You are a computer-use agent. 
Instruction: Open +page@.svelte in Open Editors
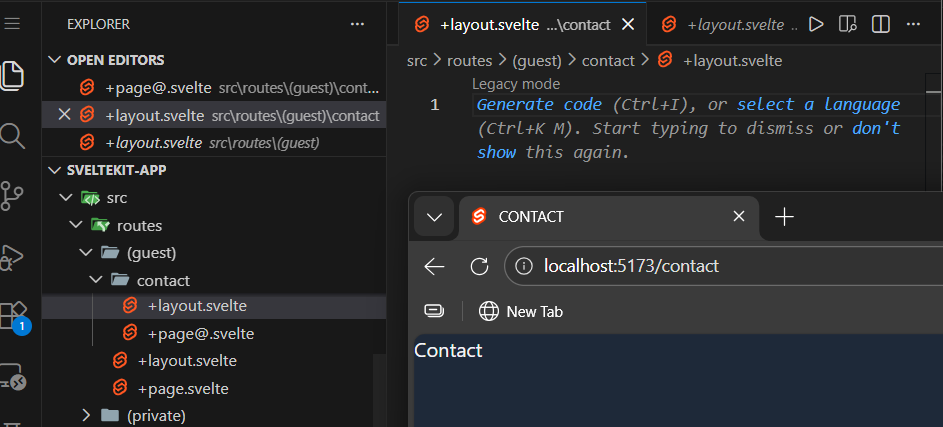pos(214,88)
